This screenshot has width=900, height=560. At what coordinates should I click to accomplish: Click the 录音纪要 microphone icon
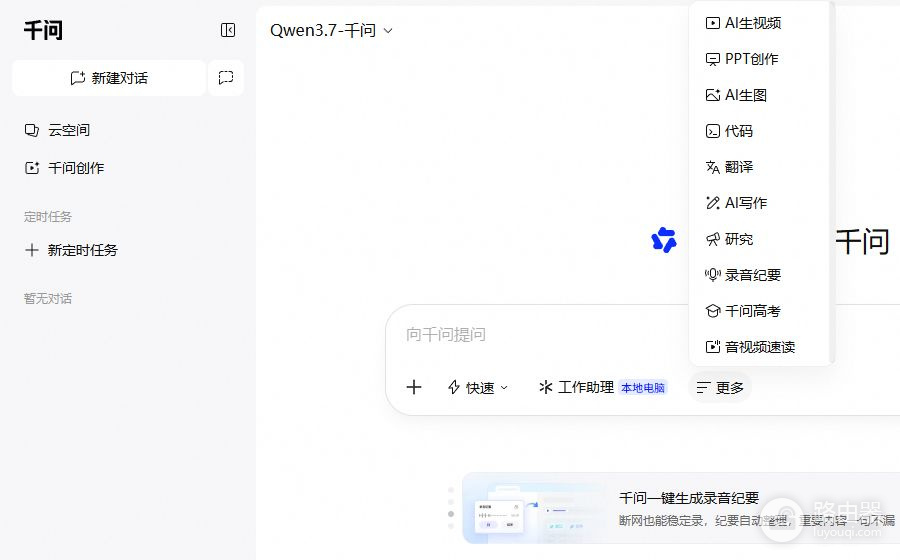(712, 275)
